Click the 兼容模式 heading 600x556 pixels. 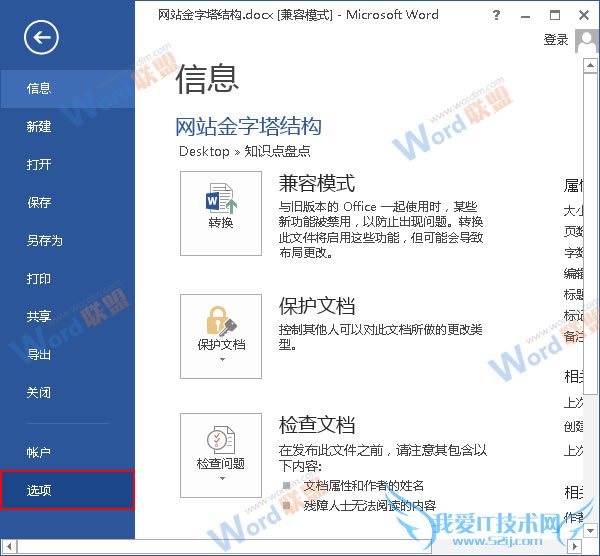pyautogui.click(x=317, y=183)
